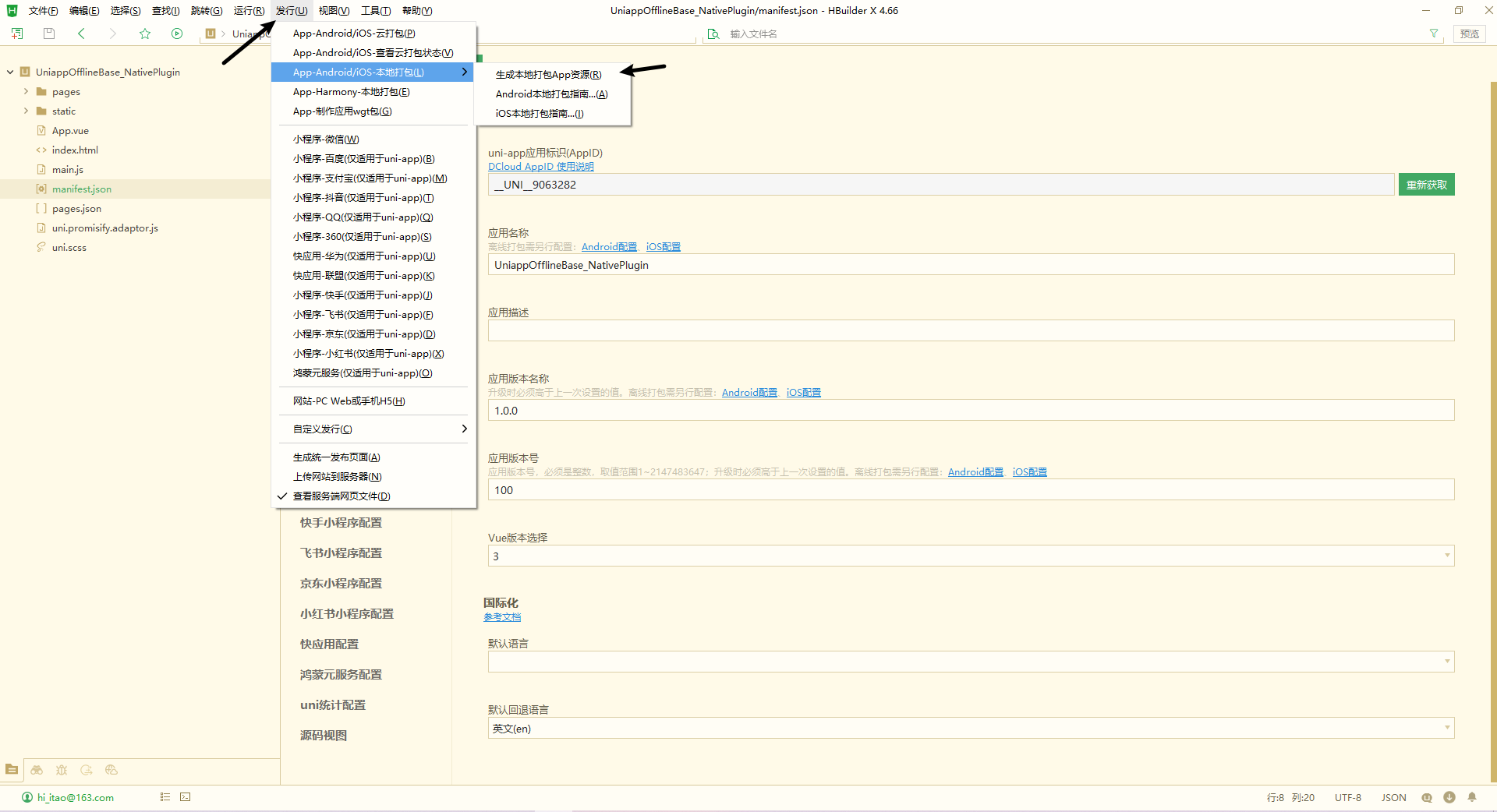Click the save file icon
The image size is (1497, 812).
(49, 34)
